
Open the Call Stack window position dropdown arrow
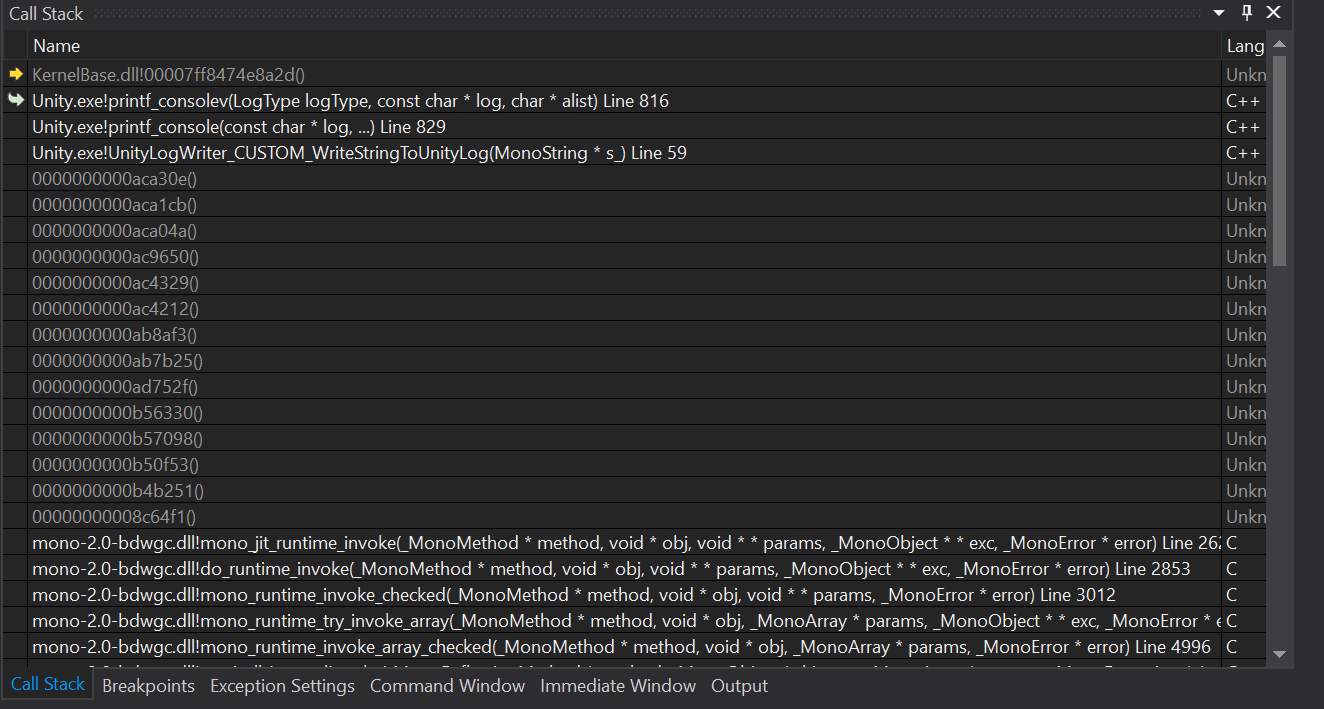coord(1218,13)
